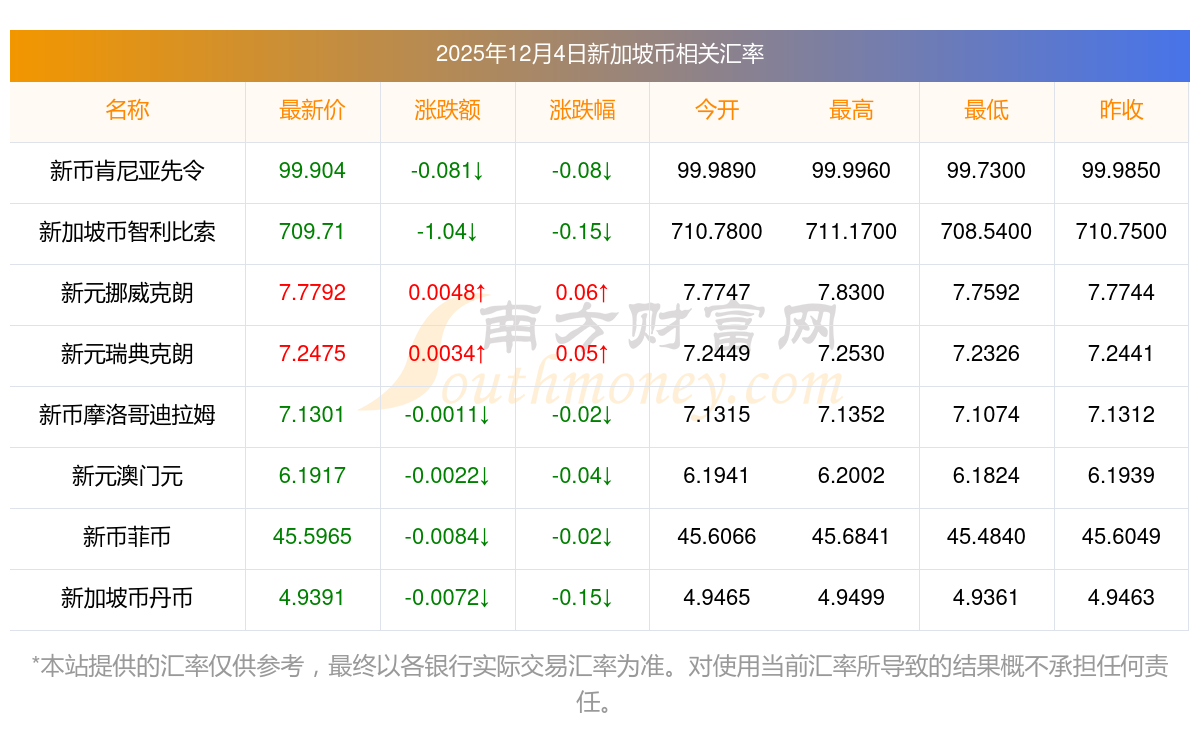This screenshot has width=1200, height=733.
Task: Click high value 6.2002
Action: click(851, 476)
